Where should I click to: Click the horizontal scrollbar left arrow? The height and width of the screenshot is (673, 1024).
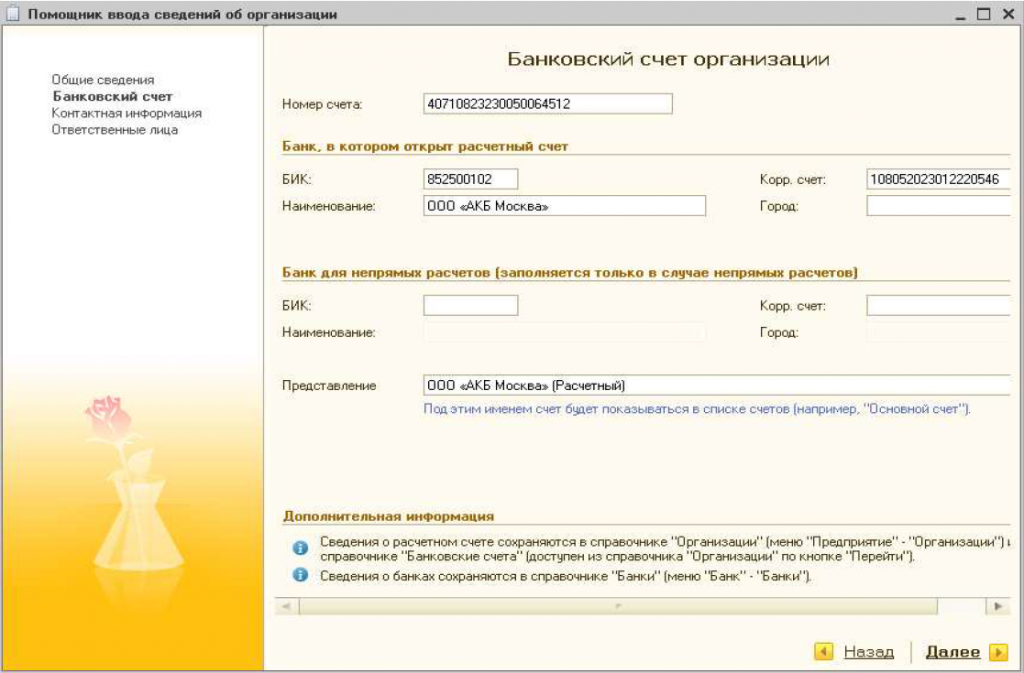286,606
